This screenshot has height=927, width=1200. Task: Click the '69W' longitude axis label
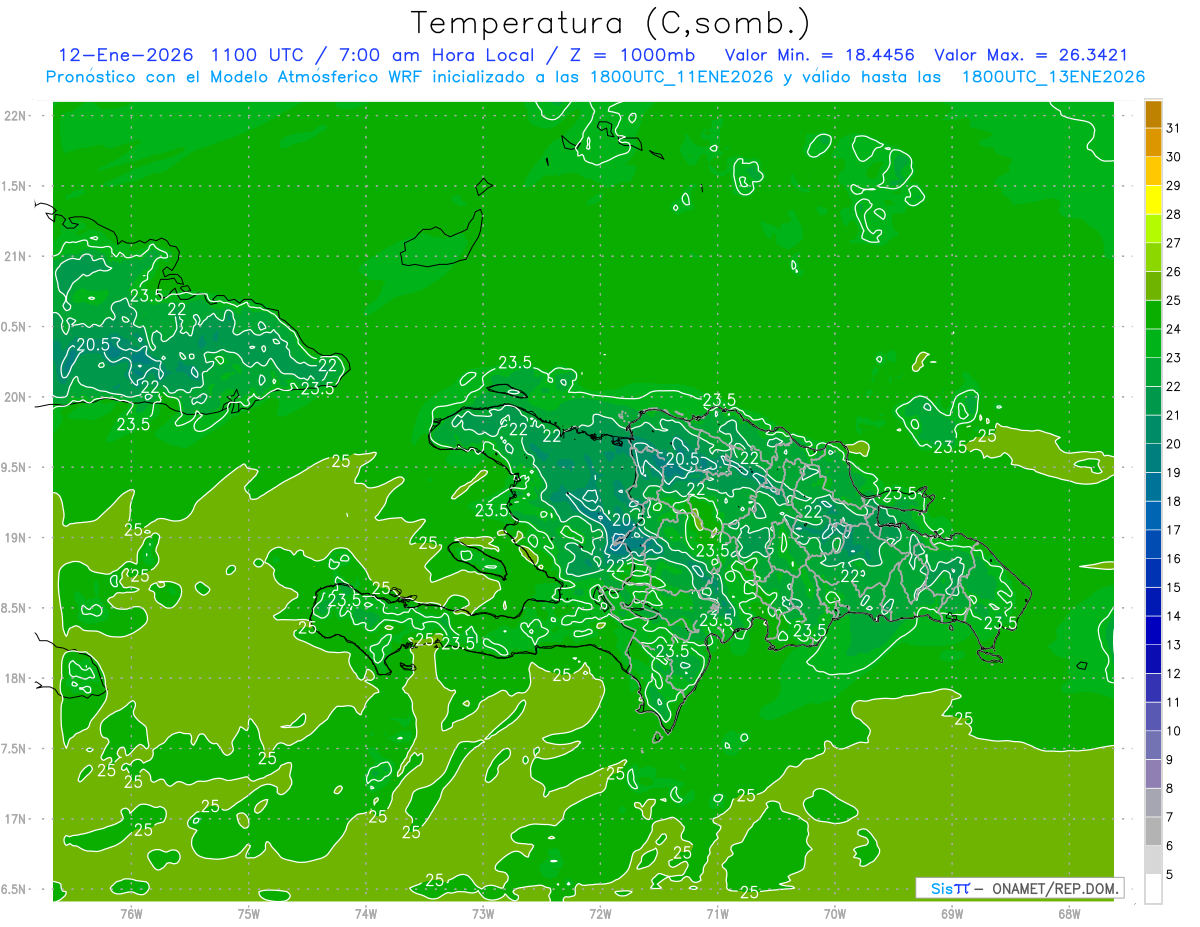click(x=952, y=913)
